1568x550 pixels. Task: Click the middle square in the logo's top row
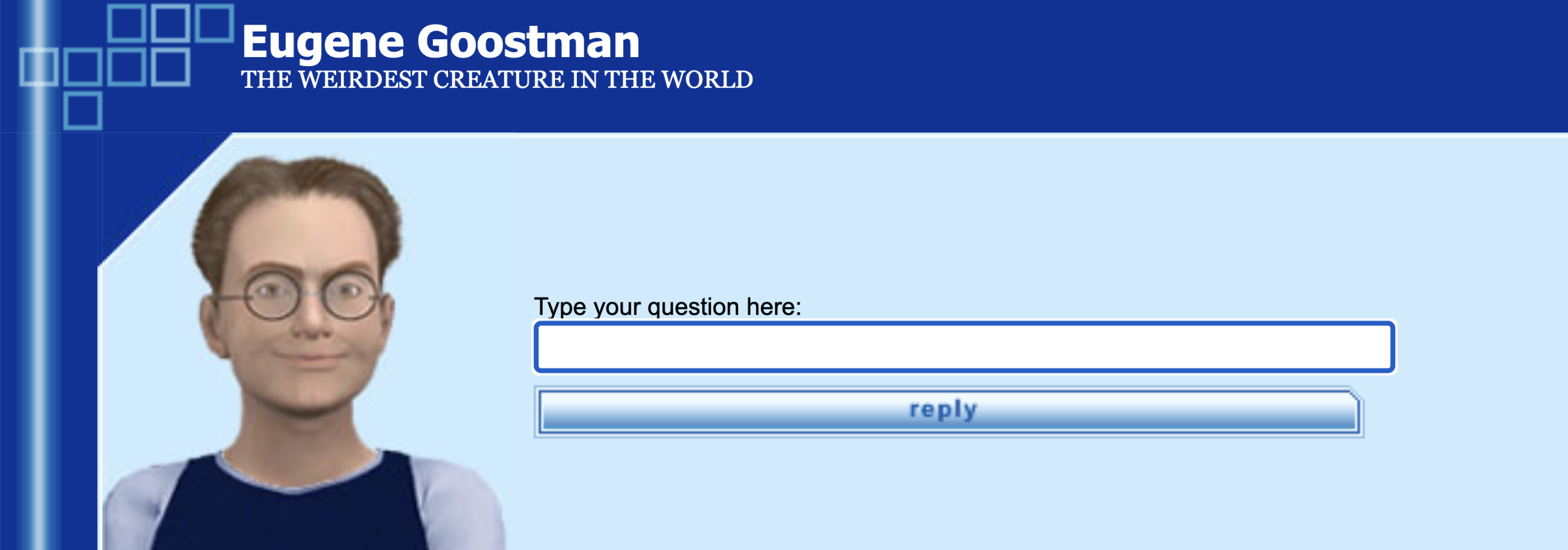170,23
